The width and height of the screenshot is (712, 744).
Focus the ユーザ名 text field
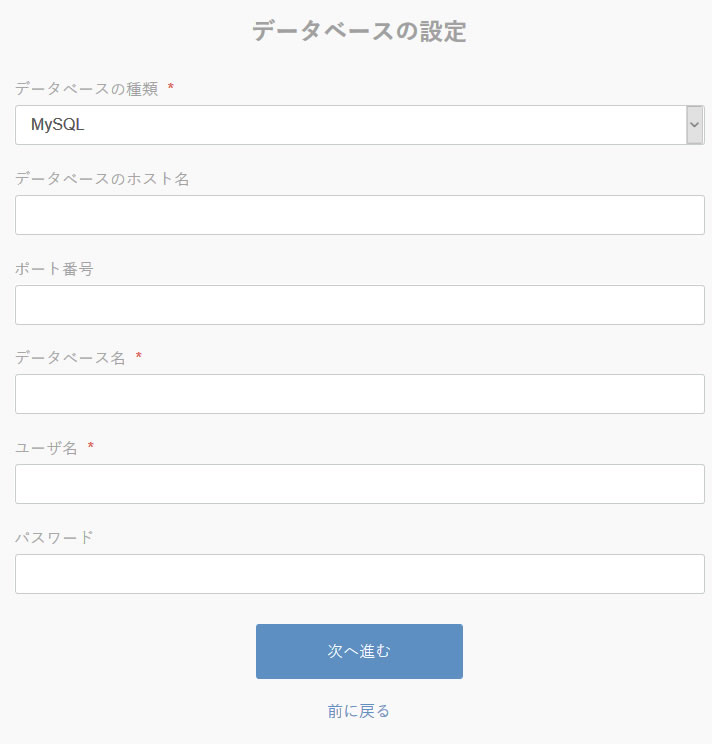click(x=360, y=484)
